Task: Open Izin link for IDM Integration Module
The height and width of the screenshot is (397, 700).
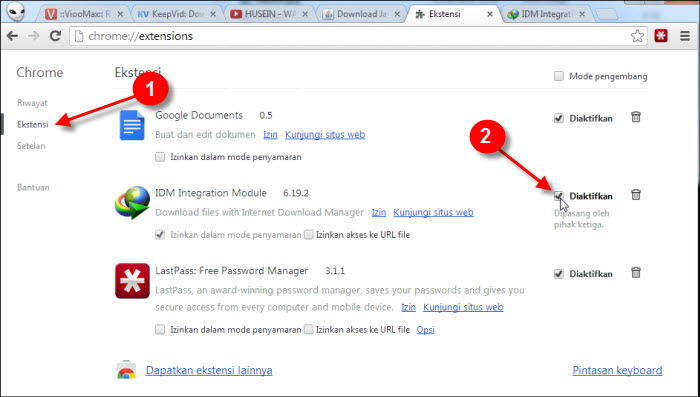Action: 379,212
